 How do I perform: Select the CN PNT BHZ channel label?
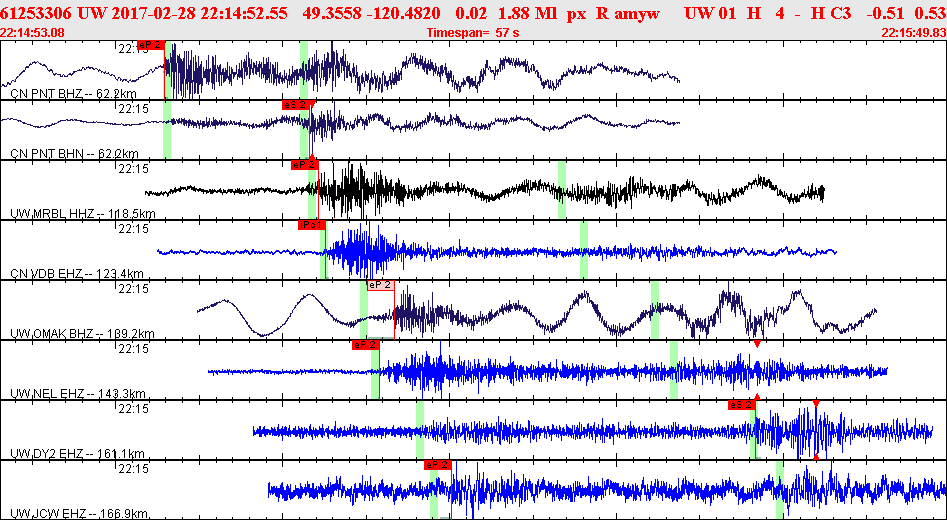tap(74, 94)
